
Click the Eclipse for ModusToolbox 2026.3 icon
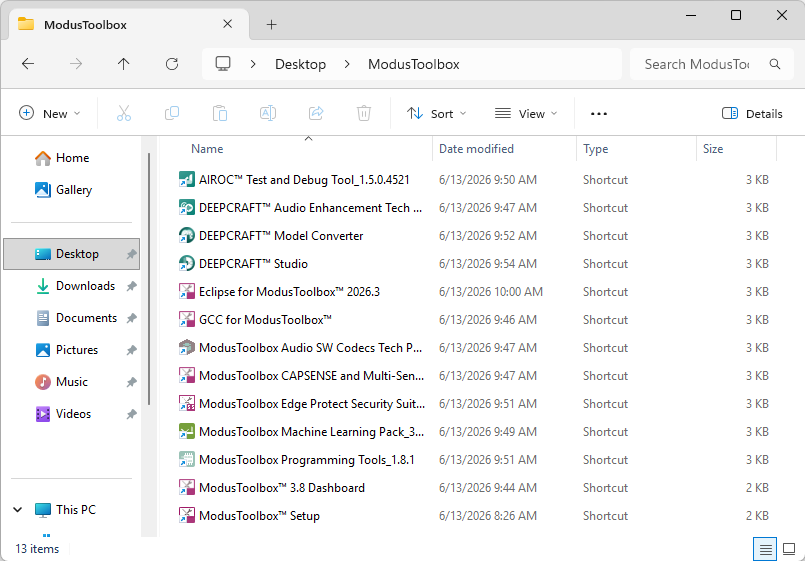tap(186, 292)
